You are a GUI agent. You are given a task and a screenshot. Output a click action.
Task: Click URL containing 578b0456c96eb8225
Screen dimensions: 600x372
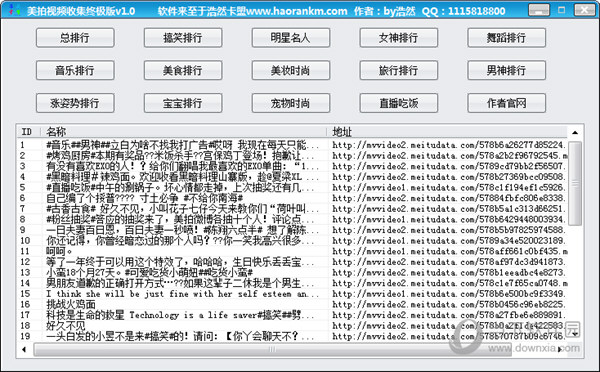click(x=448, y=305)
